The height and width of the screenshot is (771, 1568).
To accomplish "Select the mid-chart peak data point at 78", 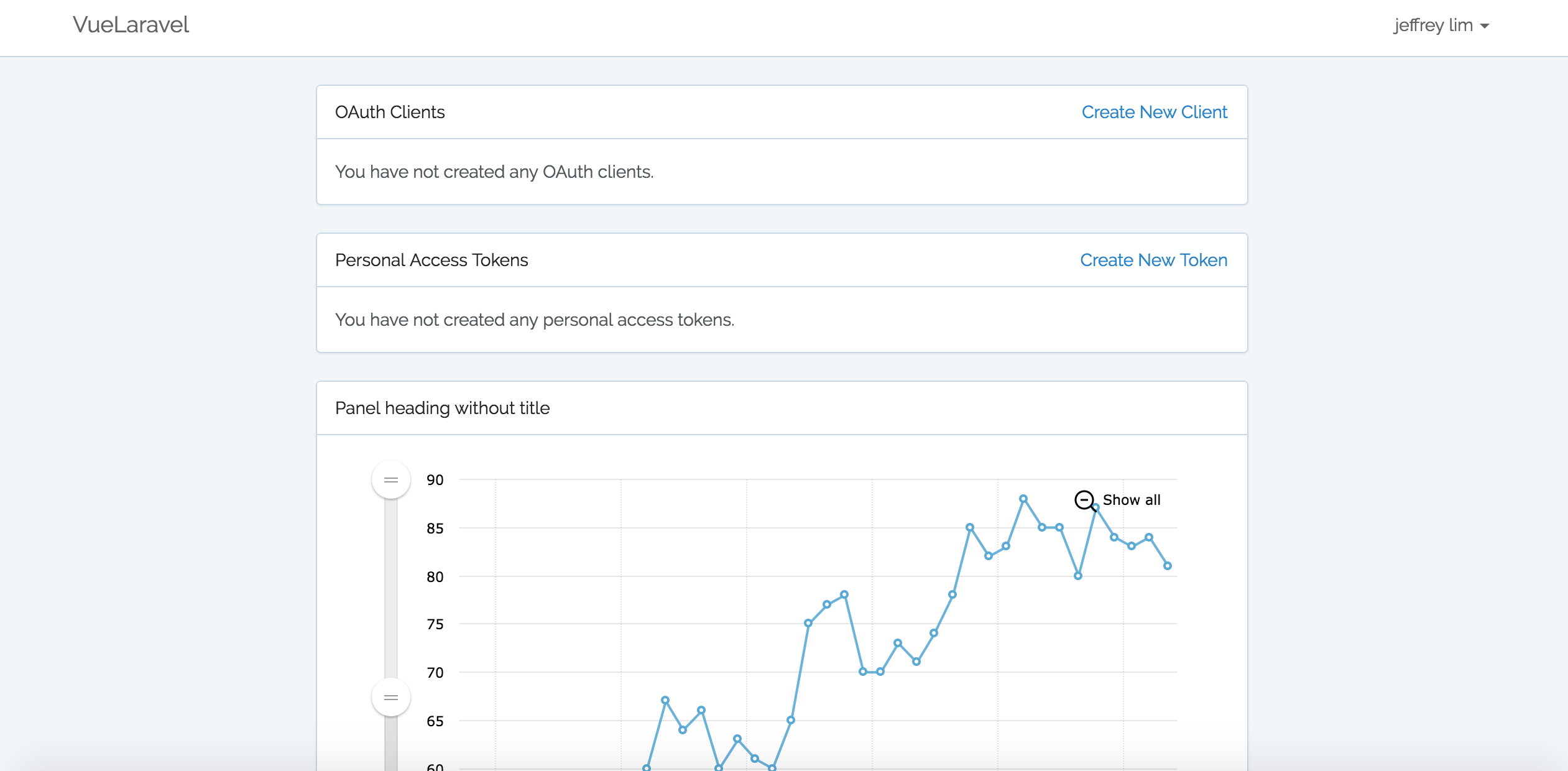I will [844, 594].
